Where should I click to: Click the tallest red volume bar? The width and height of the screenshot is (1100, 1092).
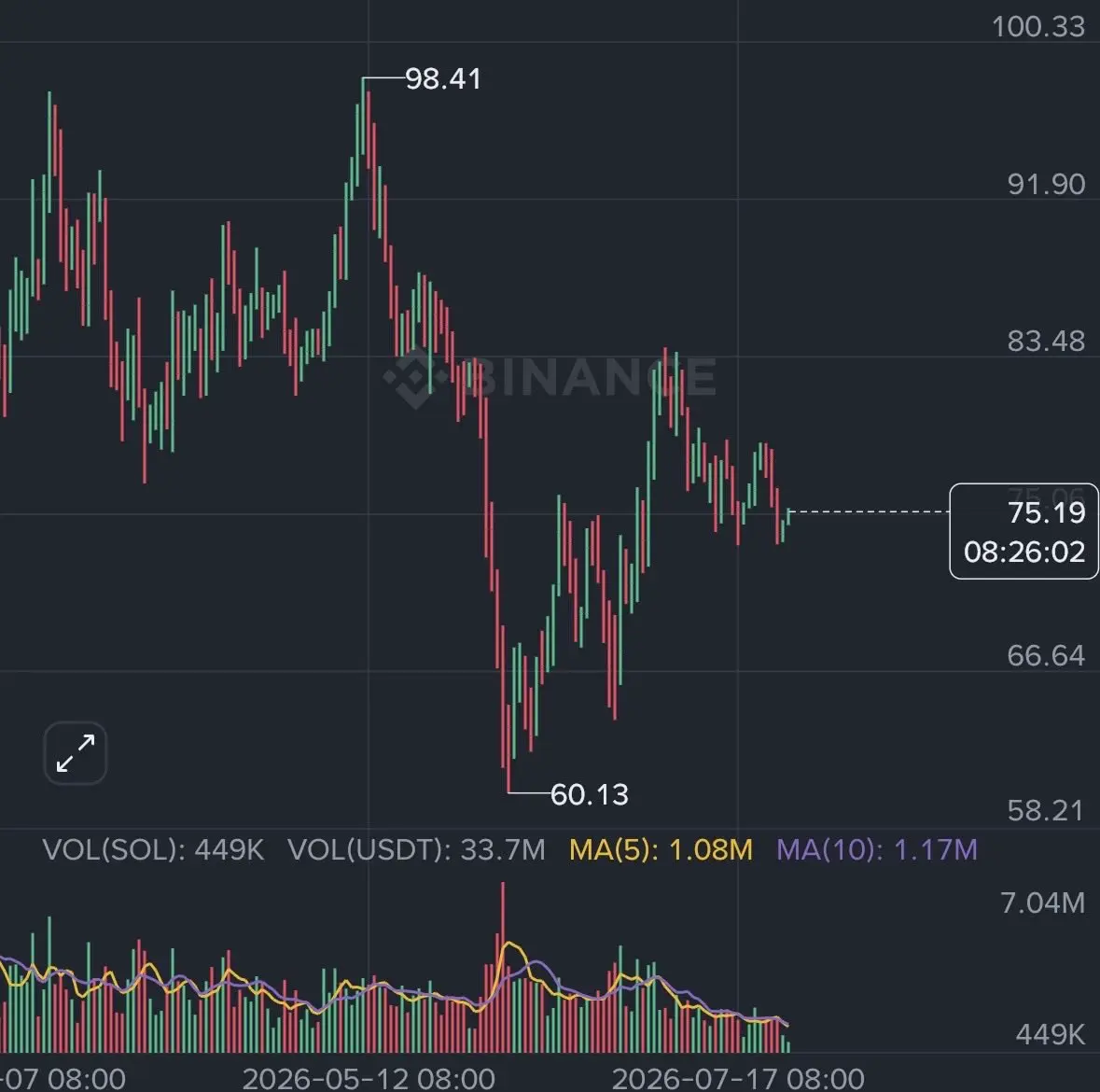tap(502, 967)
